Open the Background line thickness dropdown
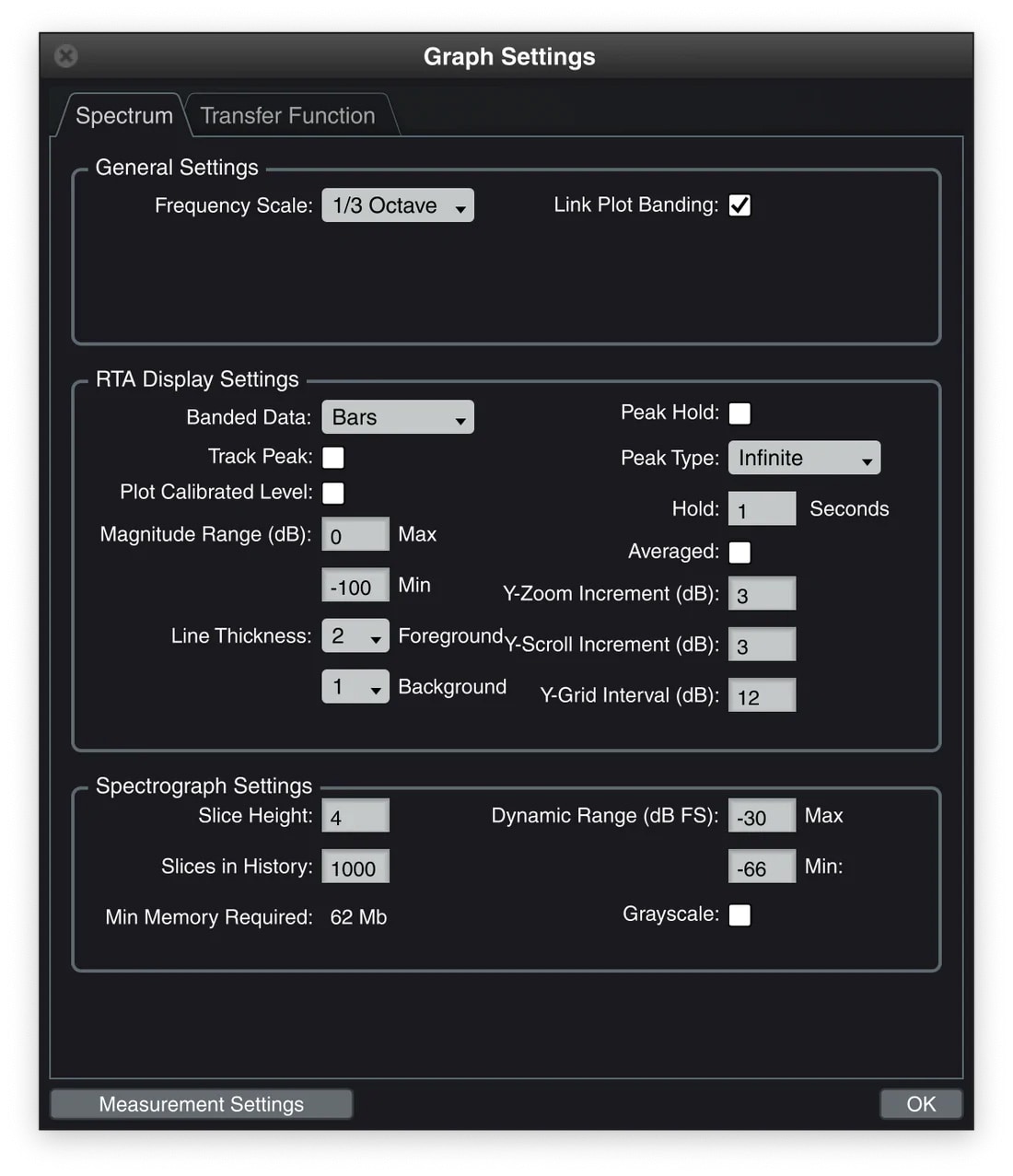 tap(355, 687)
